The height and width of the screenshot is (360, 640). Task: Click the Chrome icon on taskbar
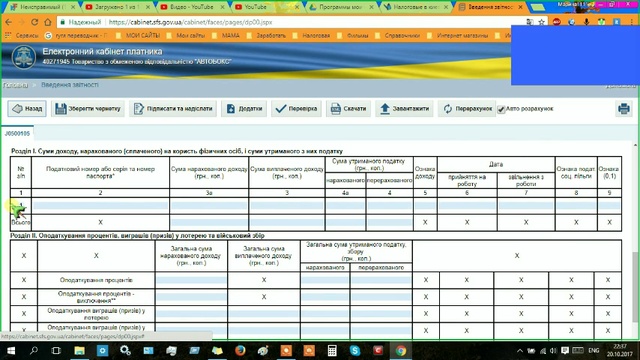[x=401, y=351]
